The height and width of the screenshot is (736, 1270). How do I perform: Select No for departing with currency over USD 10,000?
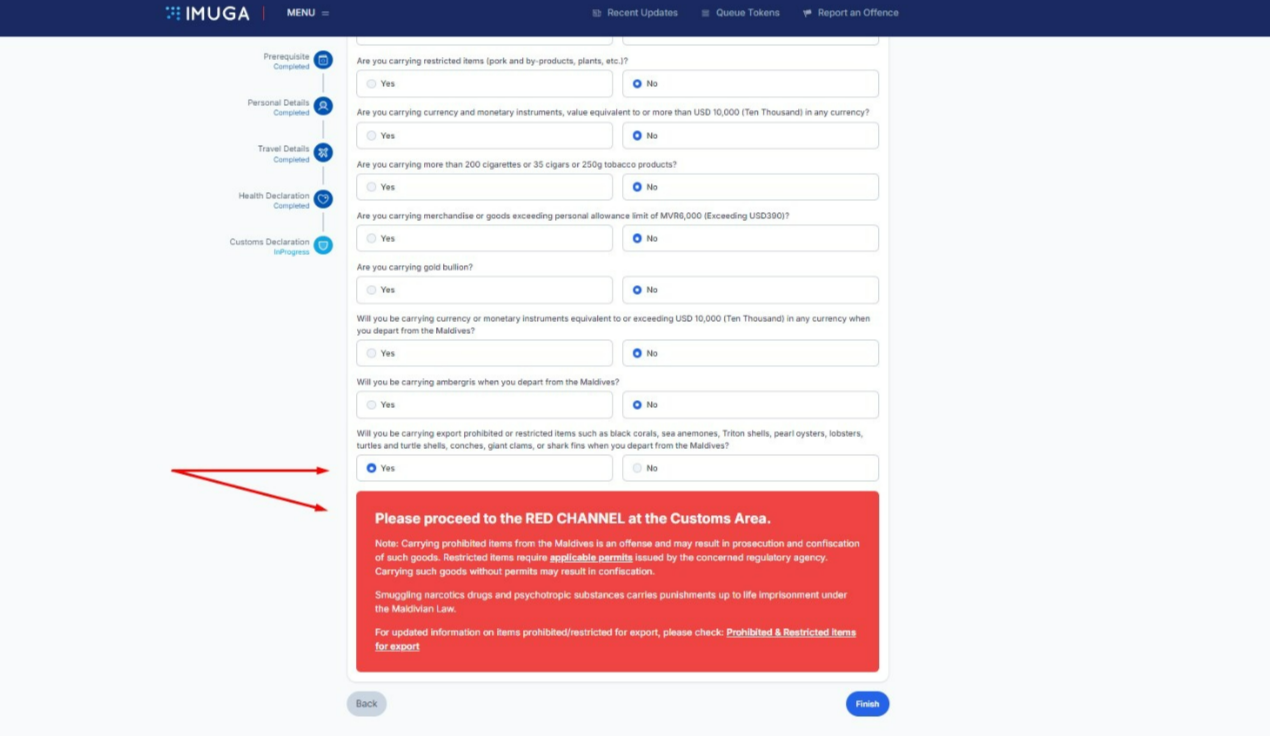click(750, 353)
